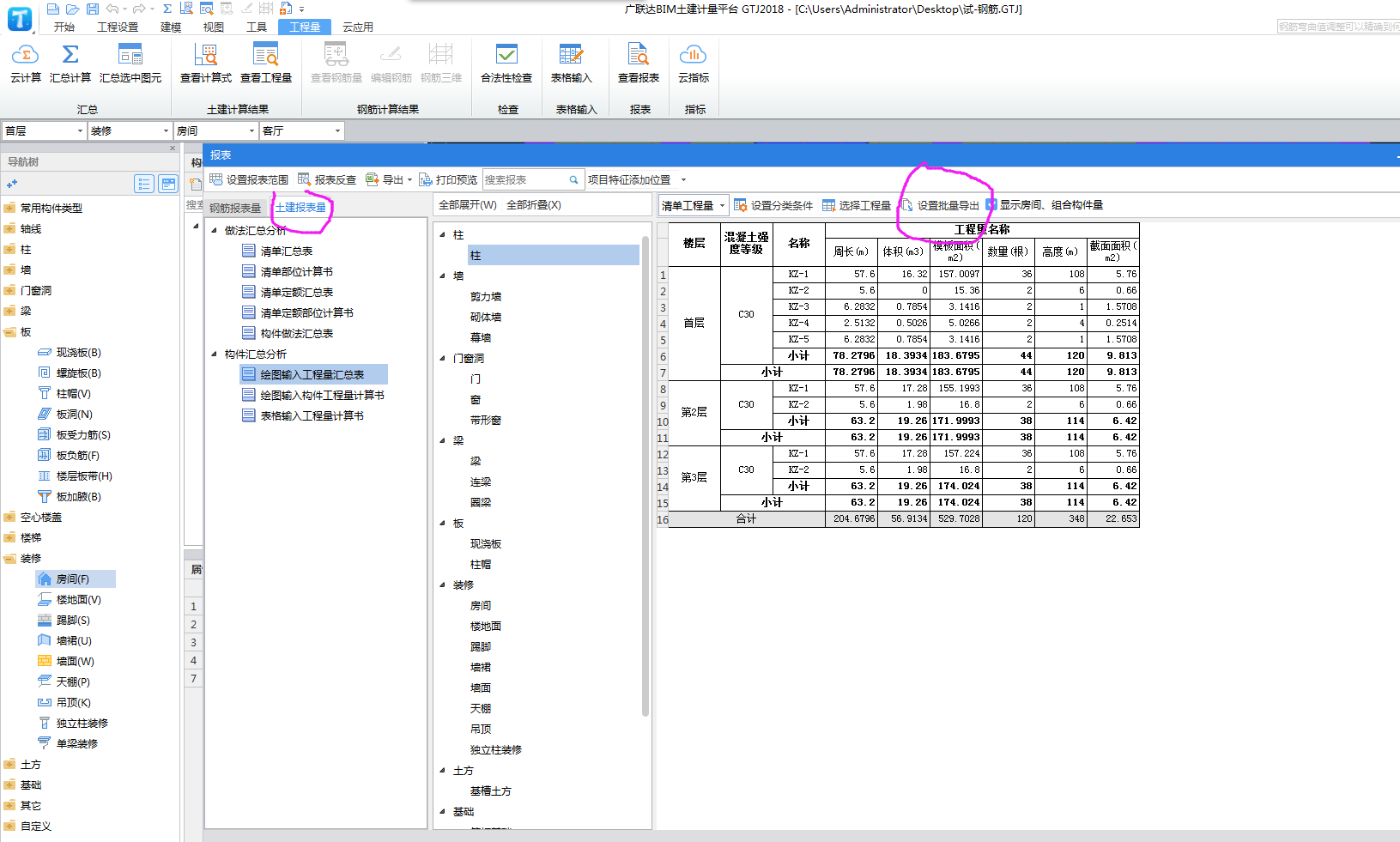
Task: Click 全部展开(W)
Action: (x=468, y=205)
